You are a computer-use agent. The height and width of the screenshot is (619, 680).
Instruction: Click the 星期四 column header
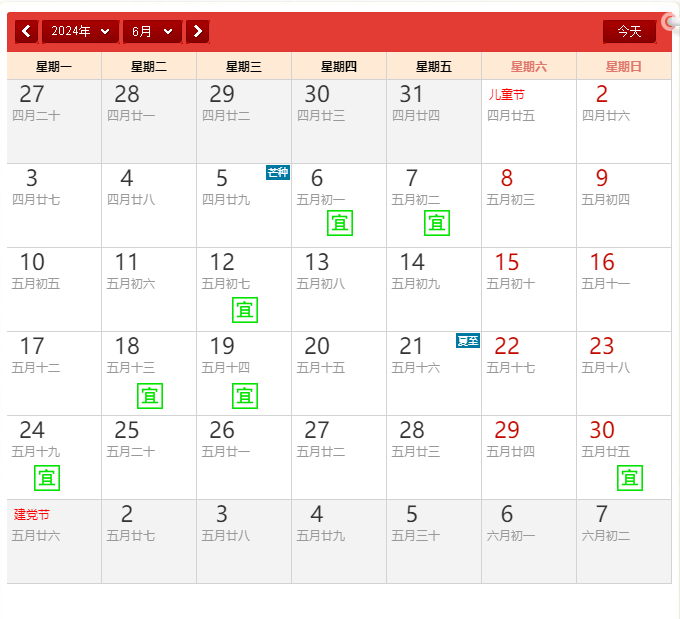click(x=339, y=66)
